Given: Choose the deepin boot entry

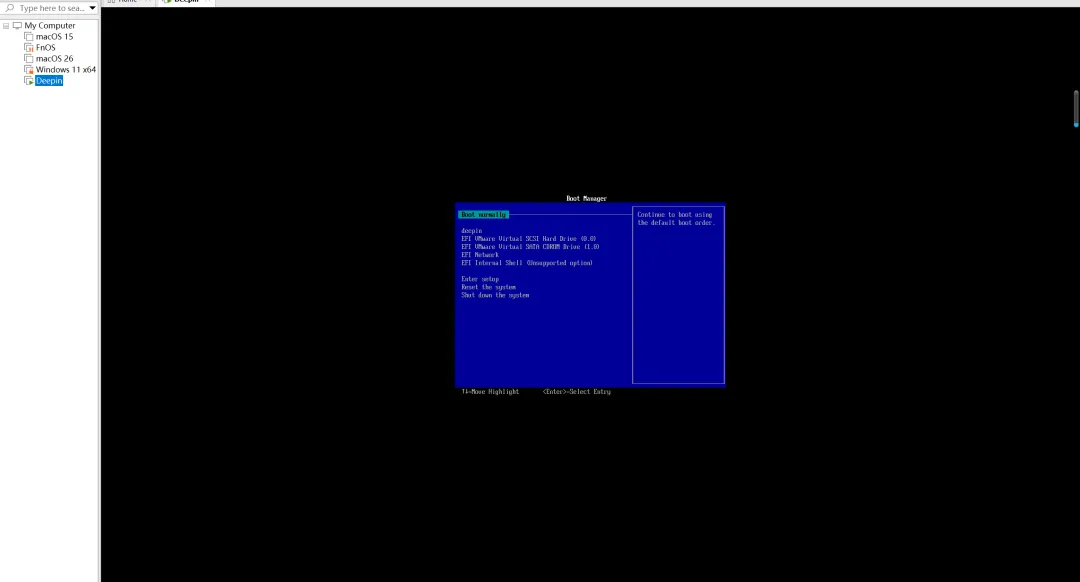Looking at the screenshot, I should click(x=472, y=231).
